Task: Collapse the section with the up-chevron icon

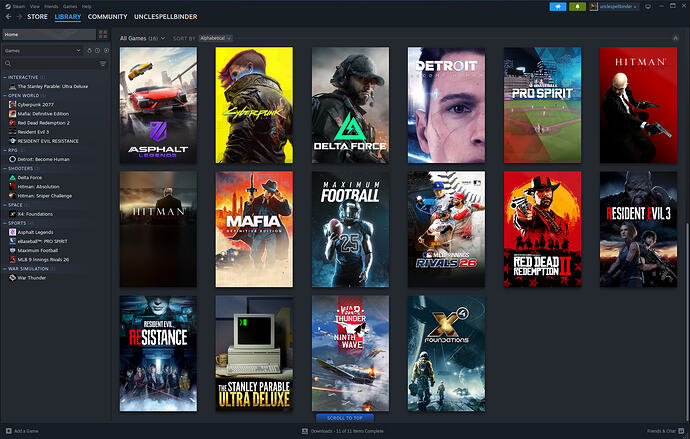Action: pos(675,38)
